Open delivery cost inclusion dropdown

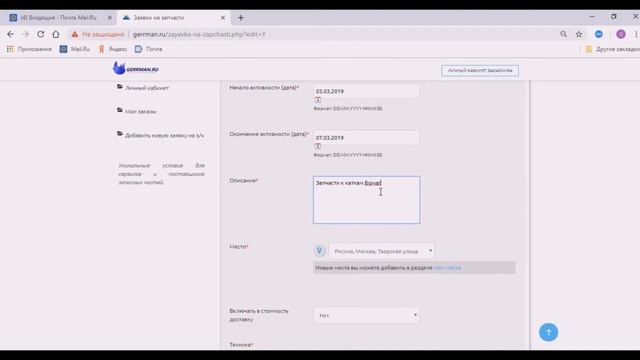point(366,315)
